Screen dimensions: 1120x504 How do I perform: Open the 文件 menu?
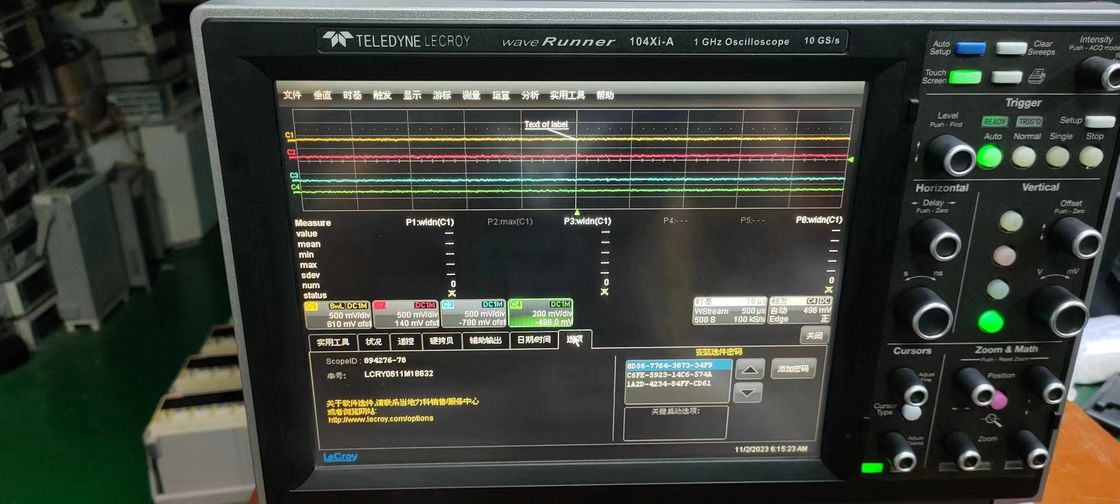click(292, 96)
